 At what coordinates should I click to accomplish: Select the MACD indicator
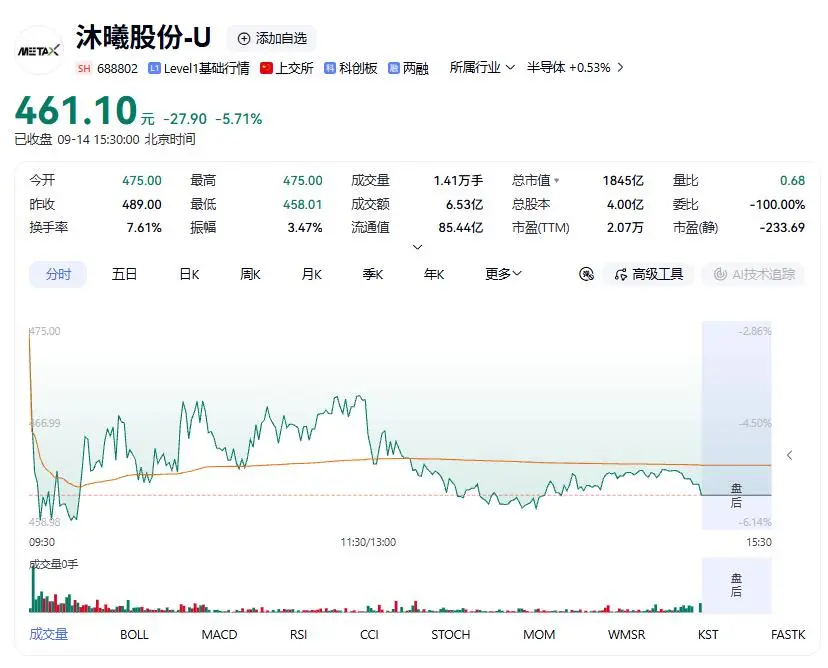point(219,635)
